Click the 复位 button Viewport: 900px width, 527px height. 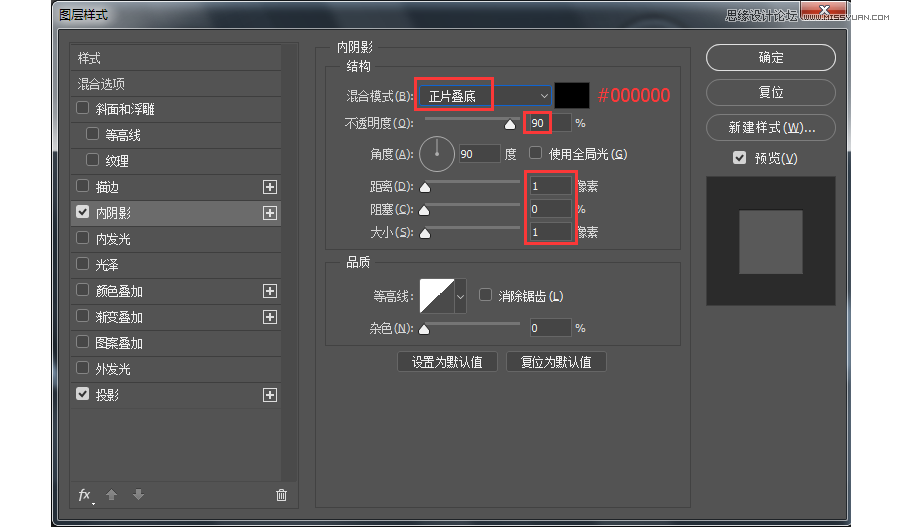[770, 92]
